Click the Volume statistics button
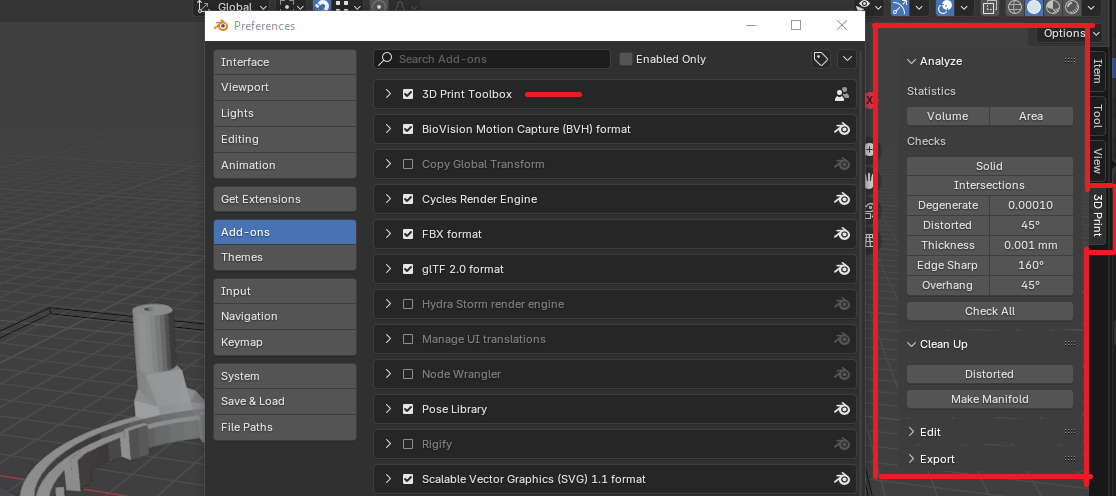The image size is (1116, 496). tap(947, 116)
